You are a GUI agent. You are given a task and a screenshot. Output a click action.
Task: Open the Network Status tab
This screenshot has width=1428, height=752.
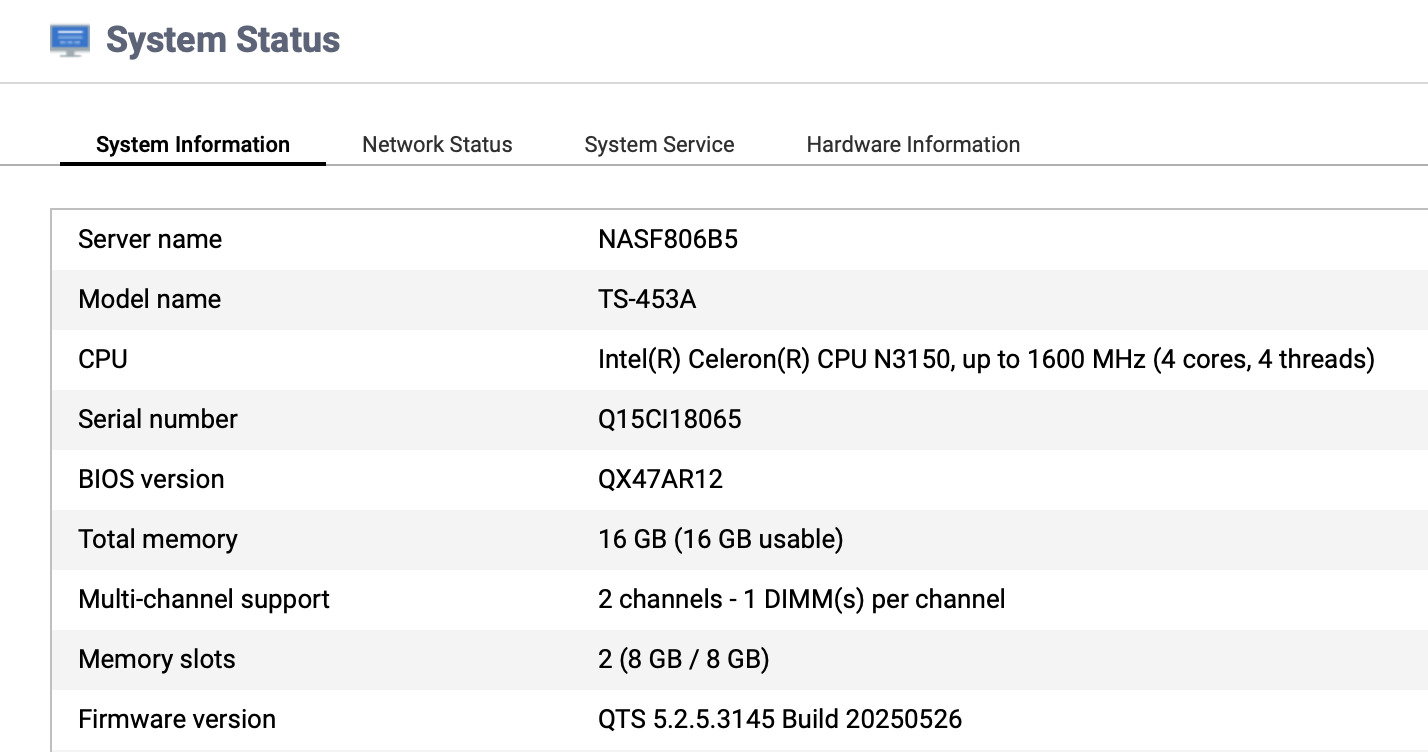pyautogui.click(x=437, y=145)
